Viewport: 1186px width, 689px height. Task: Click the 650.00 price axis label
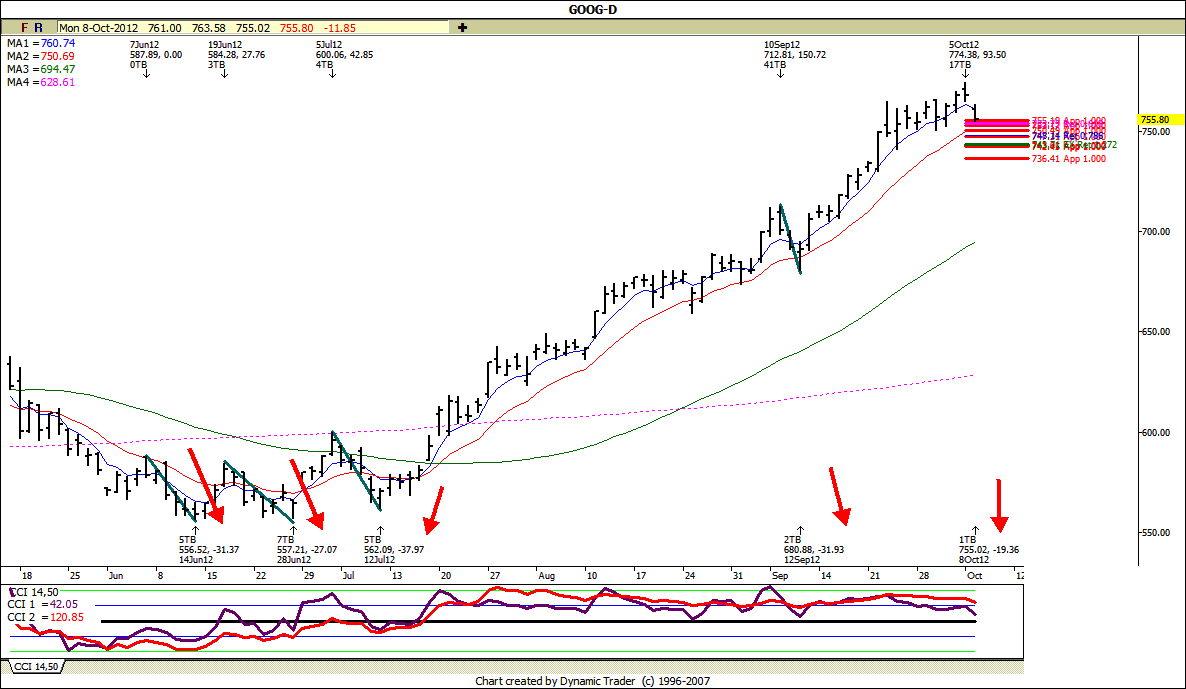coord(1155,331)
